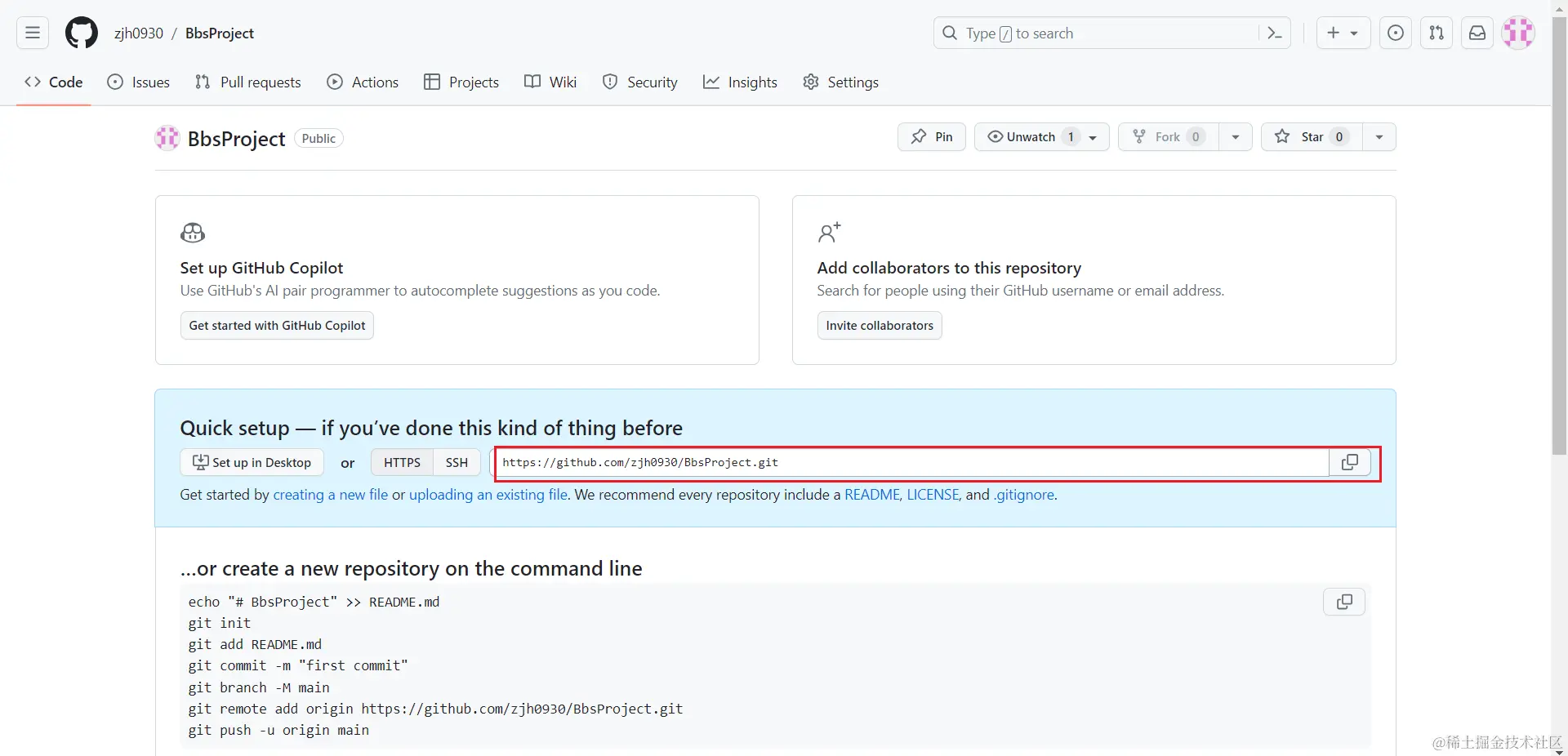This screenshot has height=756, width=1568.
Task: Open the Insights tab
Action: tap(740, 82)
